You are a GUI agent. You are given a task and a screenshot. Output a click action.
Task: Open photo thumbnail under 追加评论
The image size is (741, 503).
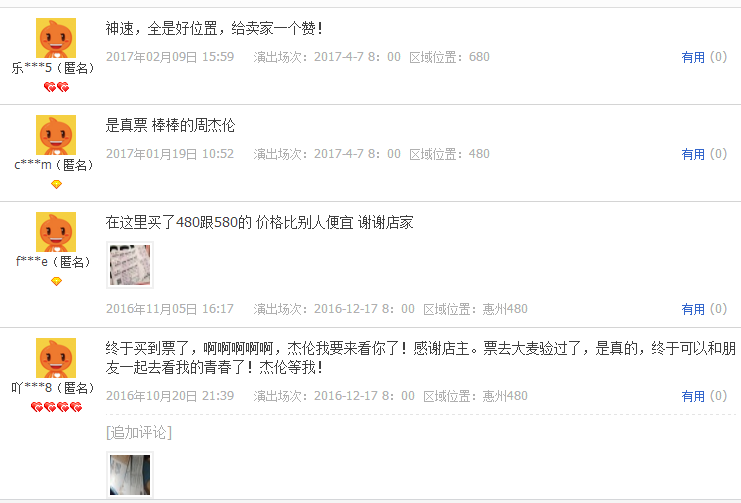click(x=130, y=475)
